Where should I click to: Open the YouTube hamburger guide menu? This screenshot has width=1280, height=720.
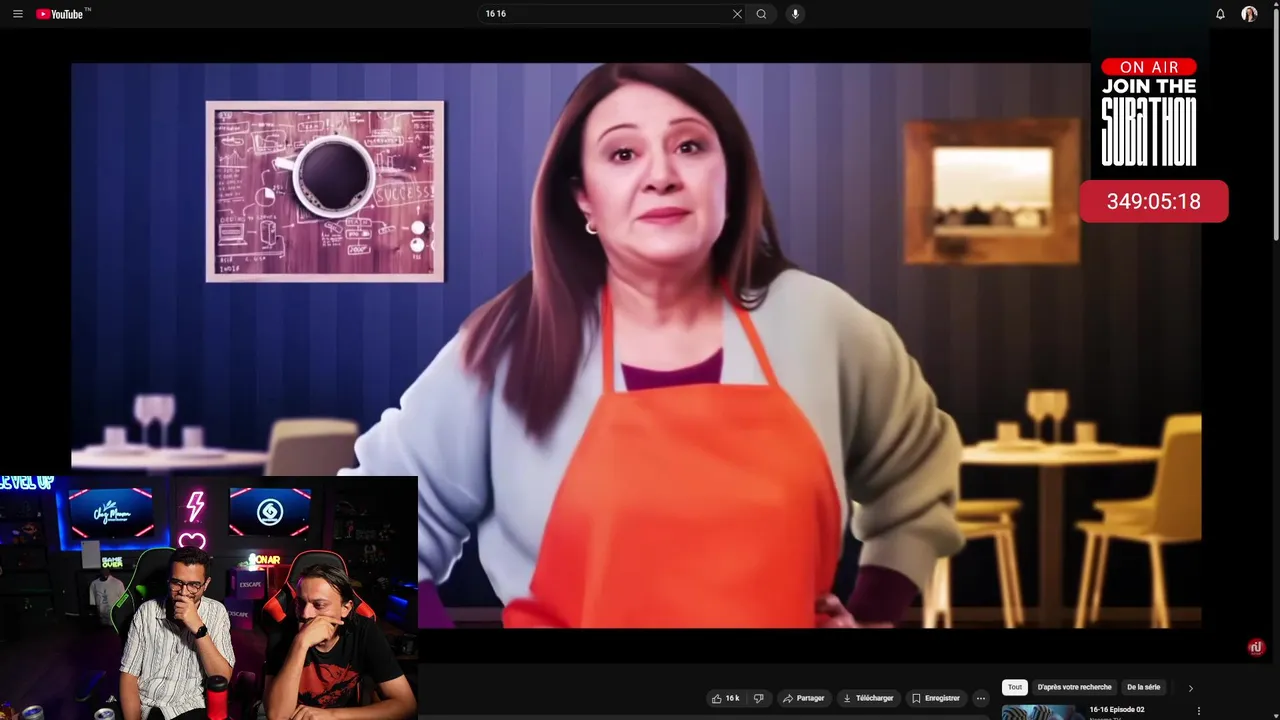(x=18, y=14)
